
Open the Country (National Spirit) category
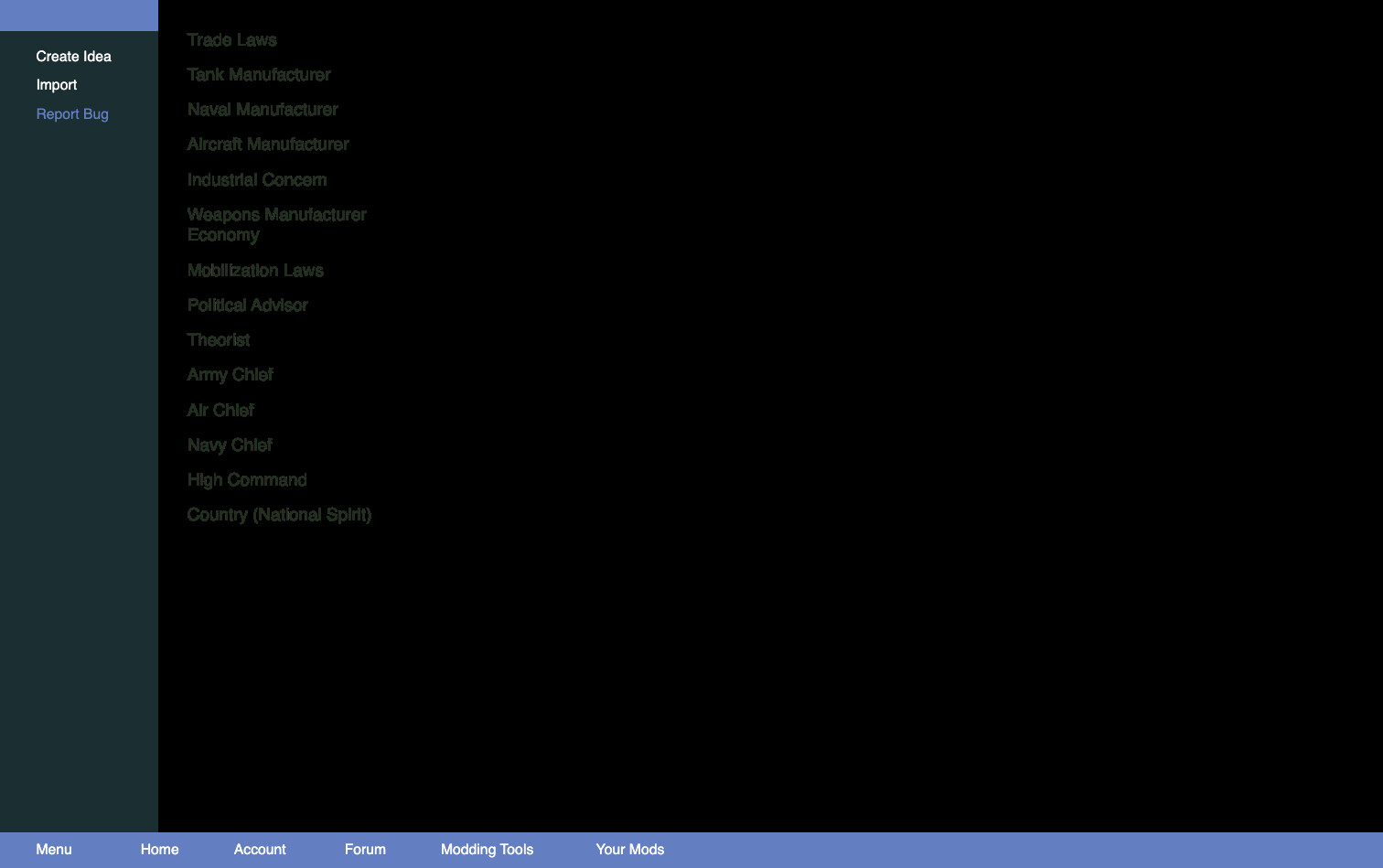click(x=279, y=515)
